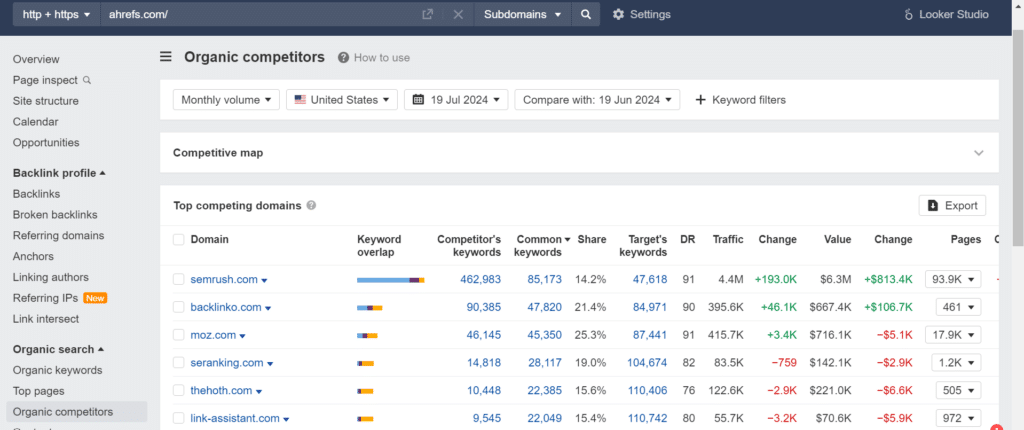Open the Settings gear

618,14
